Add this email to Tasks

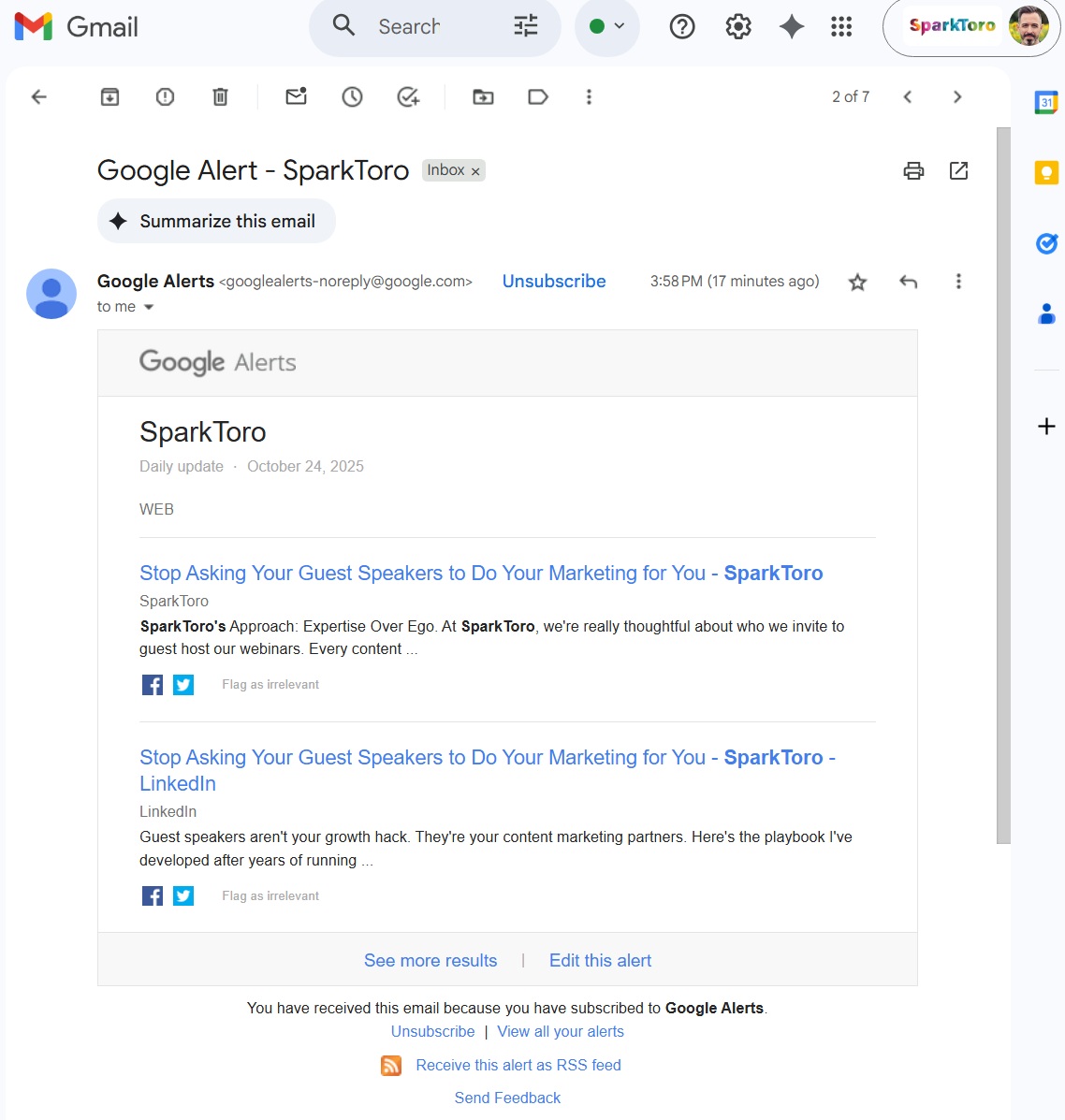click(408, 96)
